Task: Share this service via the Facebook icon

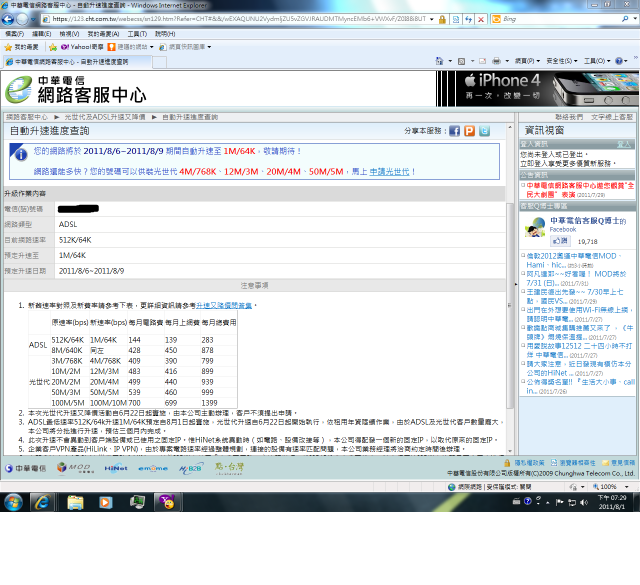Action: (454, 131)
